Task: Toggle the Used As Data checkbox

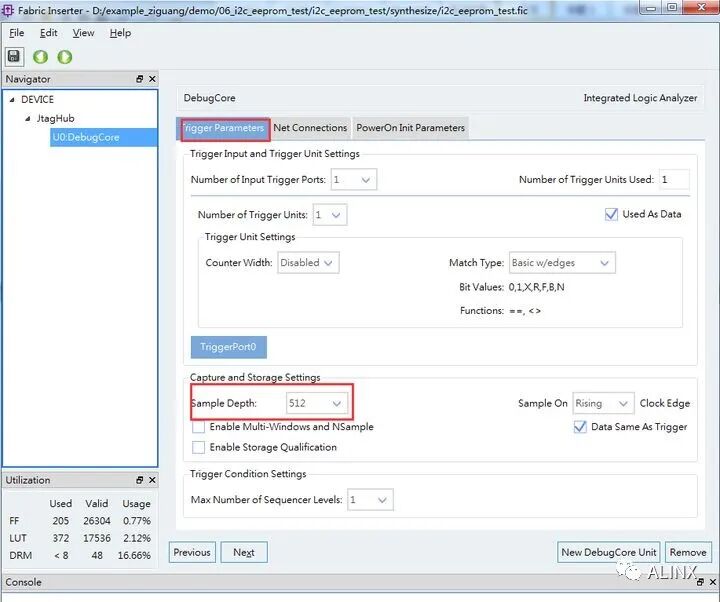Action: point(611,214)
